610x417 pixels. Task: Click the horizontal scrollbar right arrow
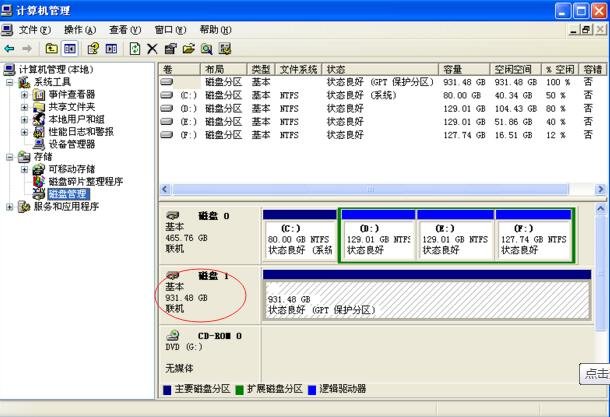pyautogui.click(x=600, y=189)
